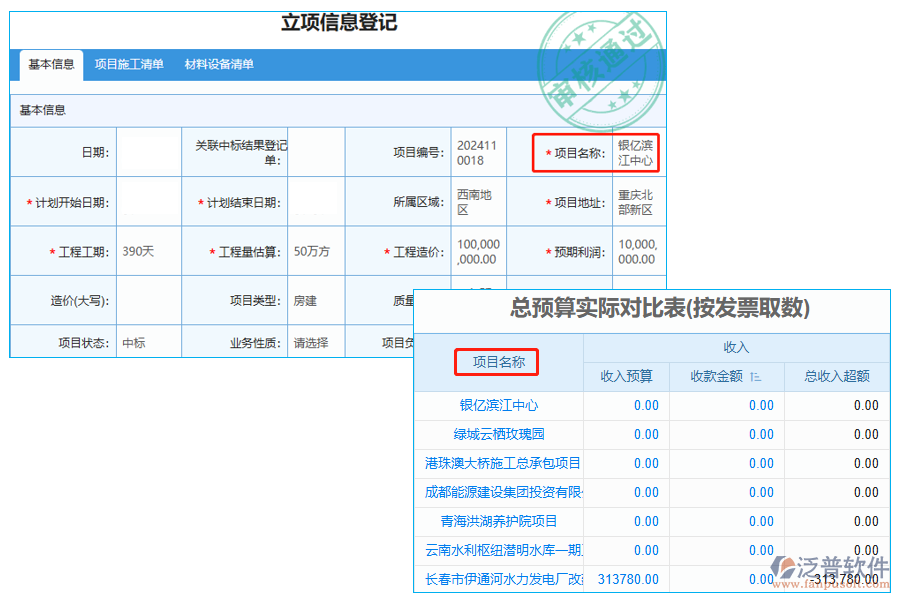Click the 计划结束日期 input field
Screen dimensions: 900x600
click(318, 201)
